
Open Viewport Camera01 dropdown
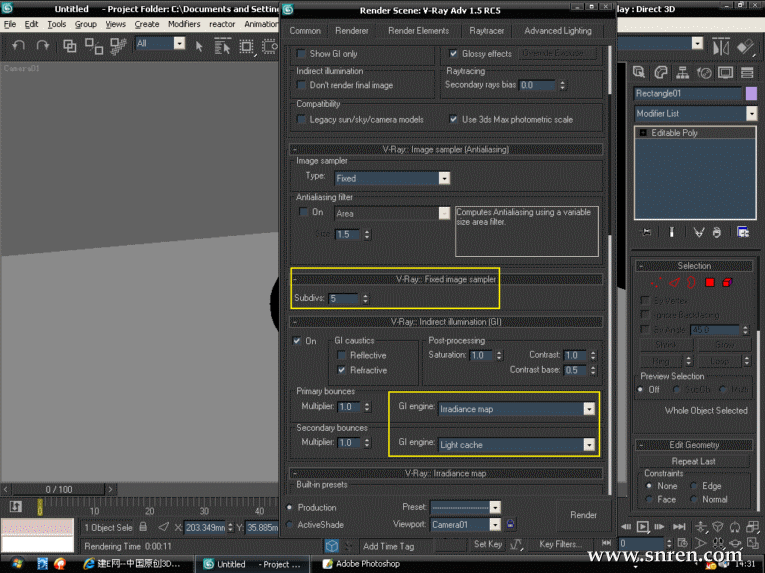(465, 525)
